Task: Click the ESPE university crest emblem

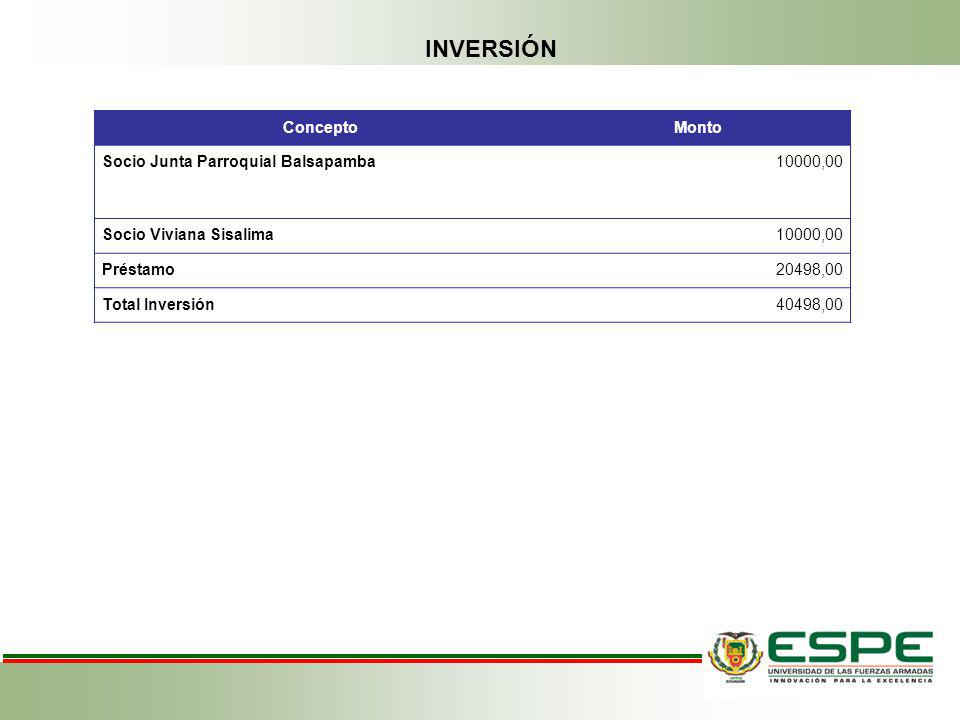Action: point(735,657)
